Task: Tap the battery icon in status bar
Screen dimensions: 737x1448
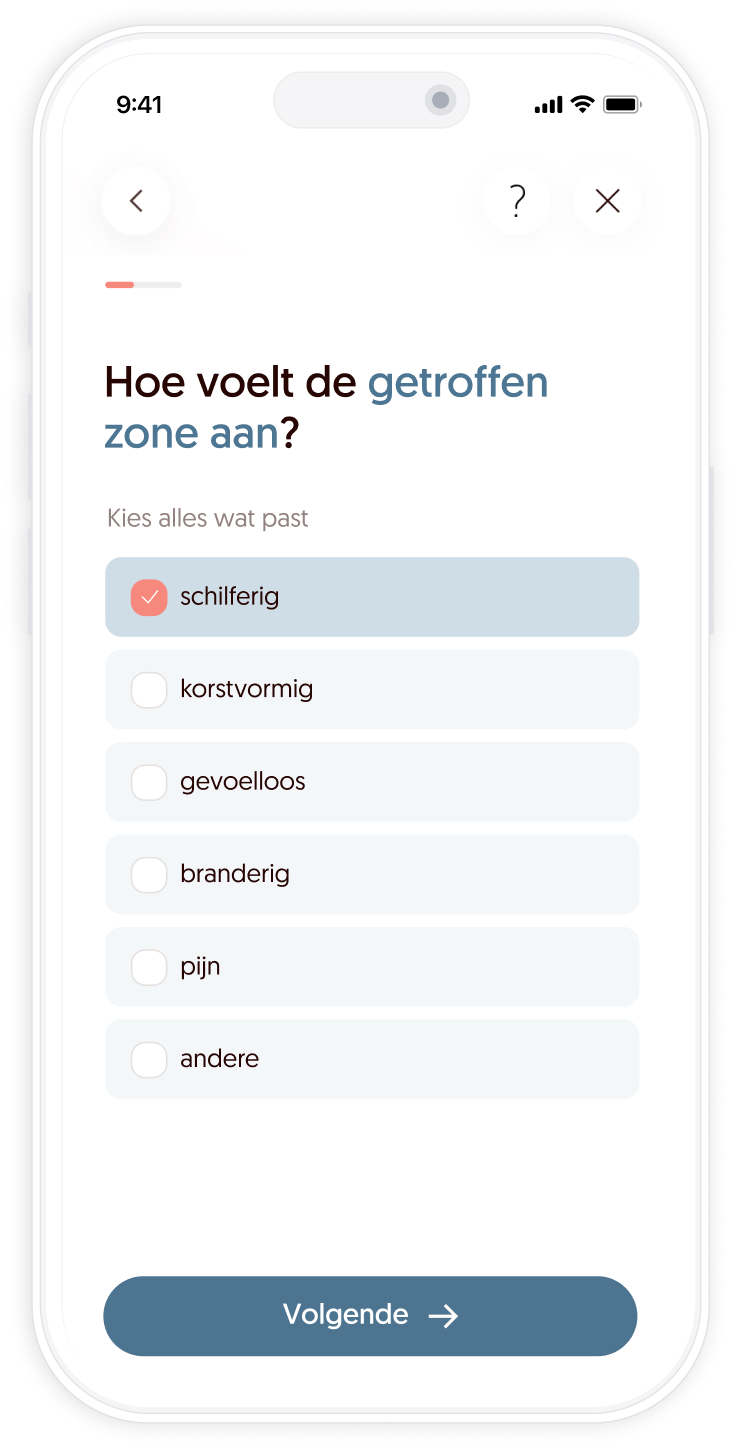Action: pos(622,104)
